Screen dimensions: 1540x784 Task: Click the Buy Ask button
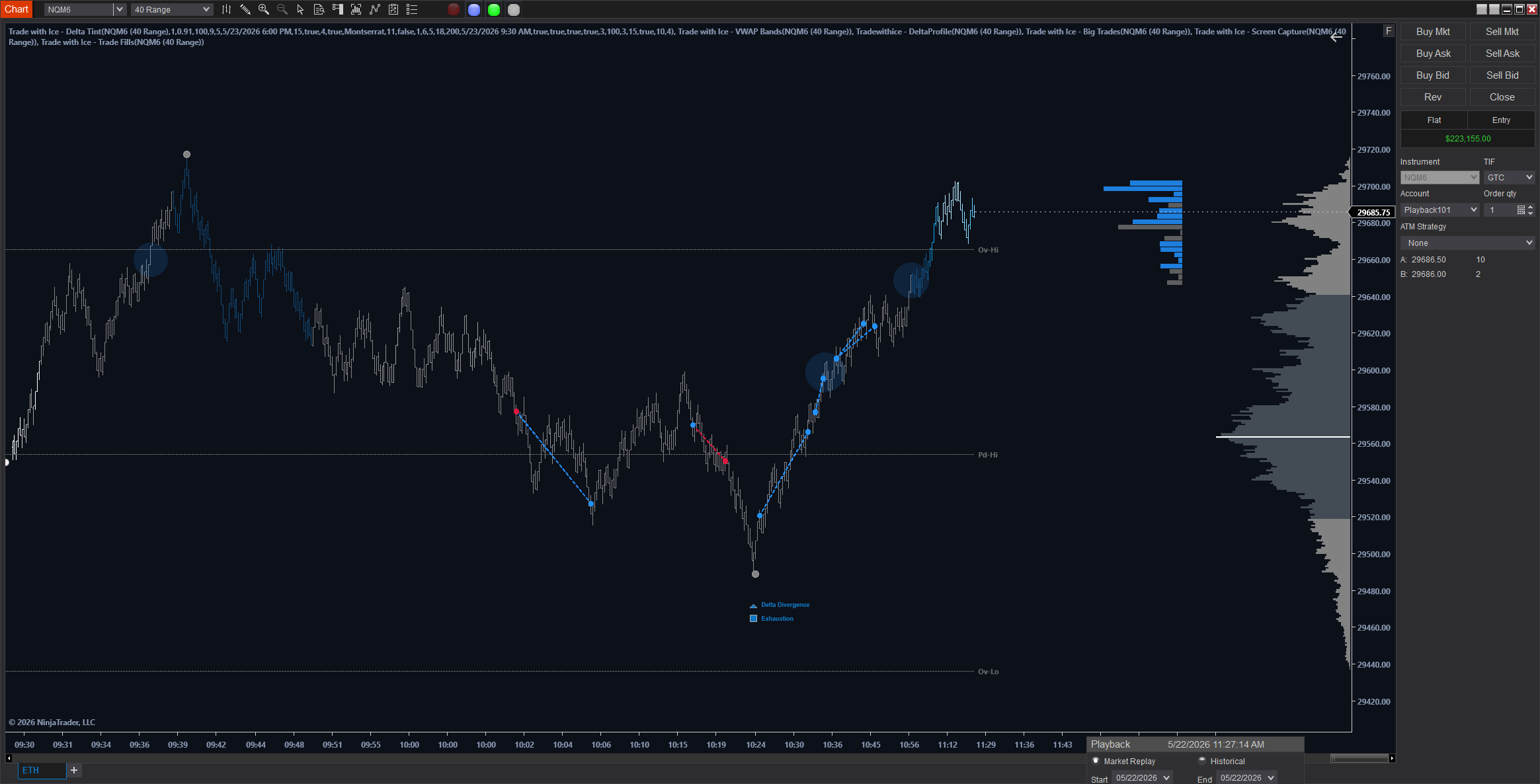tap(1433, 54)
